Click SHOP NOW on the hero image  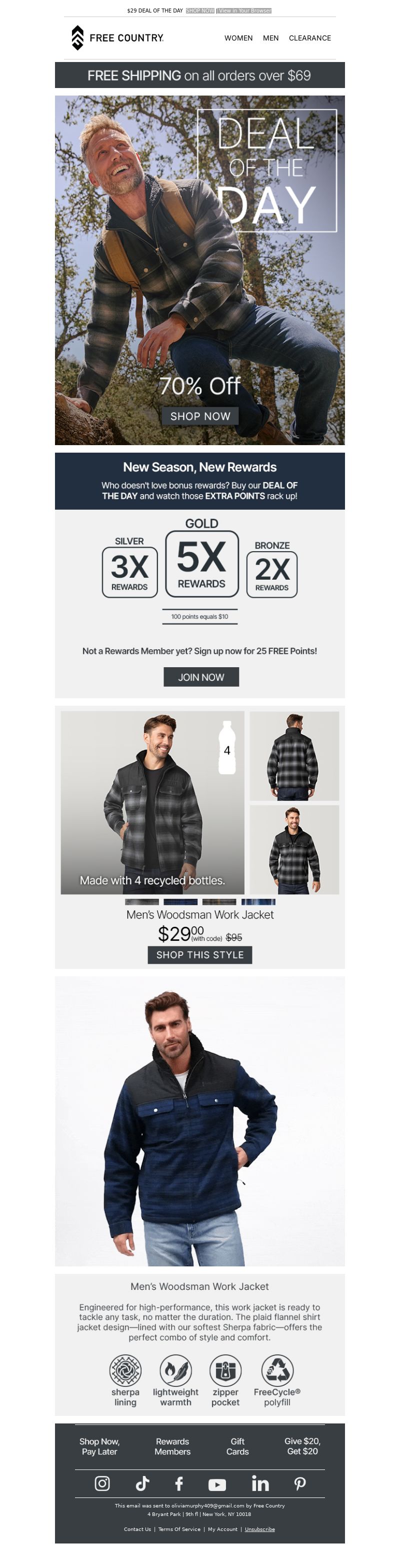200,416
